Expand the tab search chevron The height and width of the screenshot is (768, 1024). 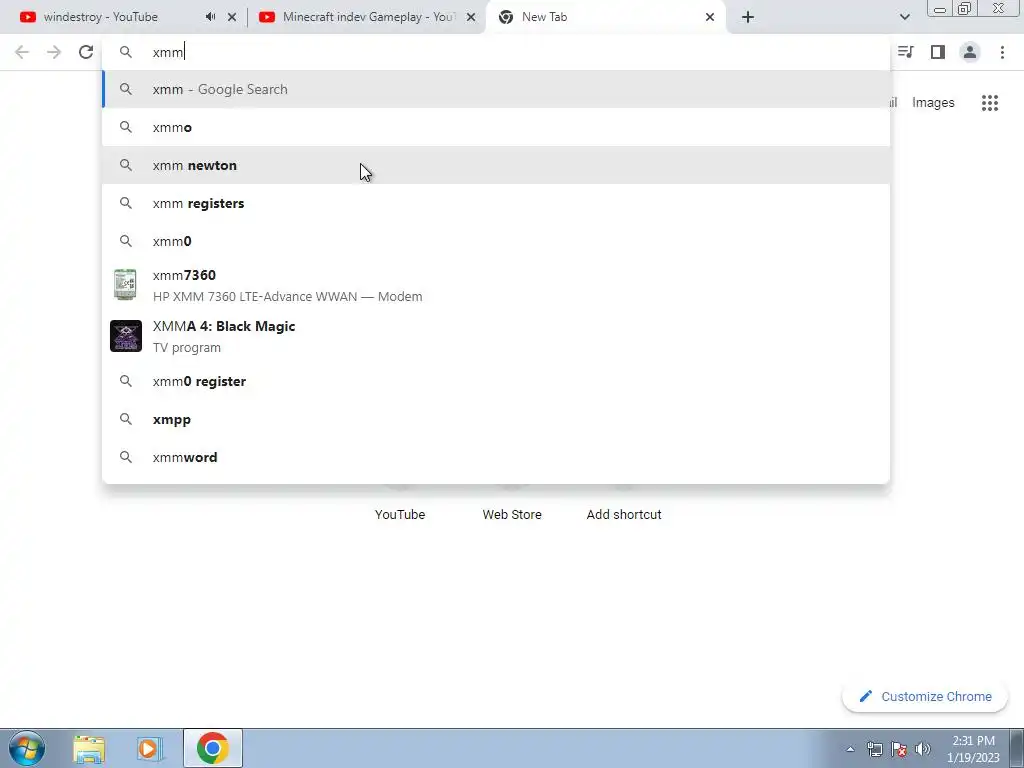904,17
